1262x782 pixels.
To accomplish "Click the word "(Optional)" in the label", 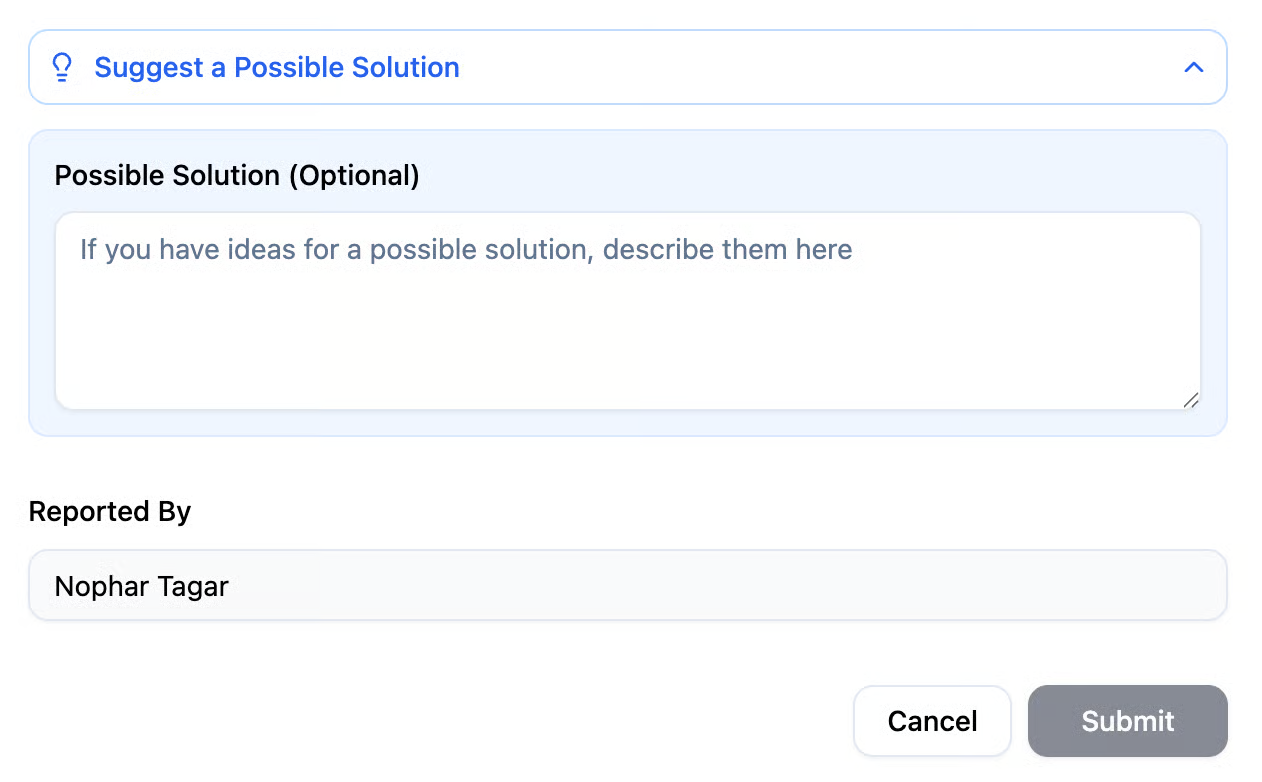I will 354,175.
